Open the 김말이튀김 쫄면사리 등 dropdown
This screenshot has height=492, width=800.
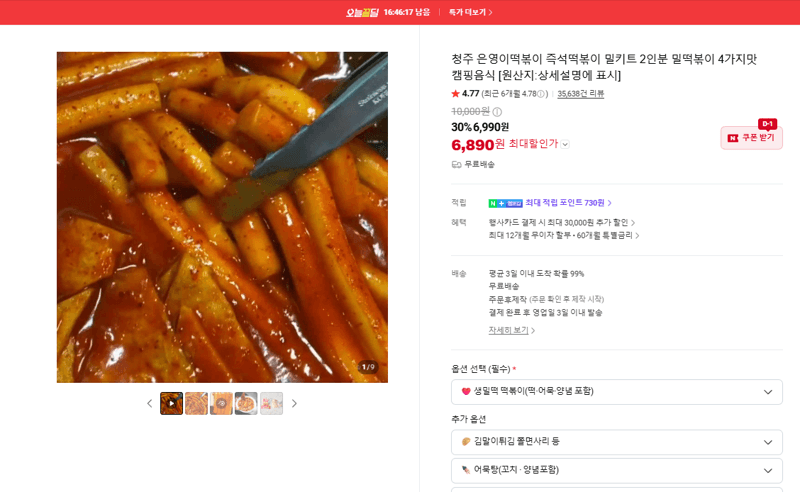[x=616, y=442]
